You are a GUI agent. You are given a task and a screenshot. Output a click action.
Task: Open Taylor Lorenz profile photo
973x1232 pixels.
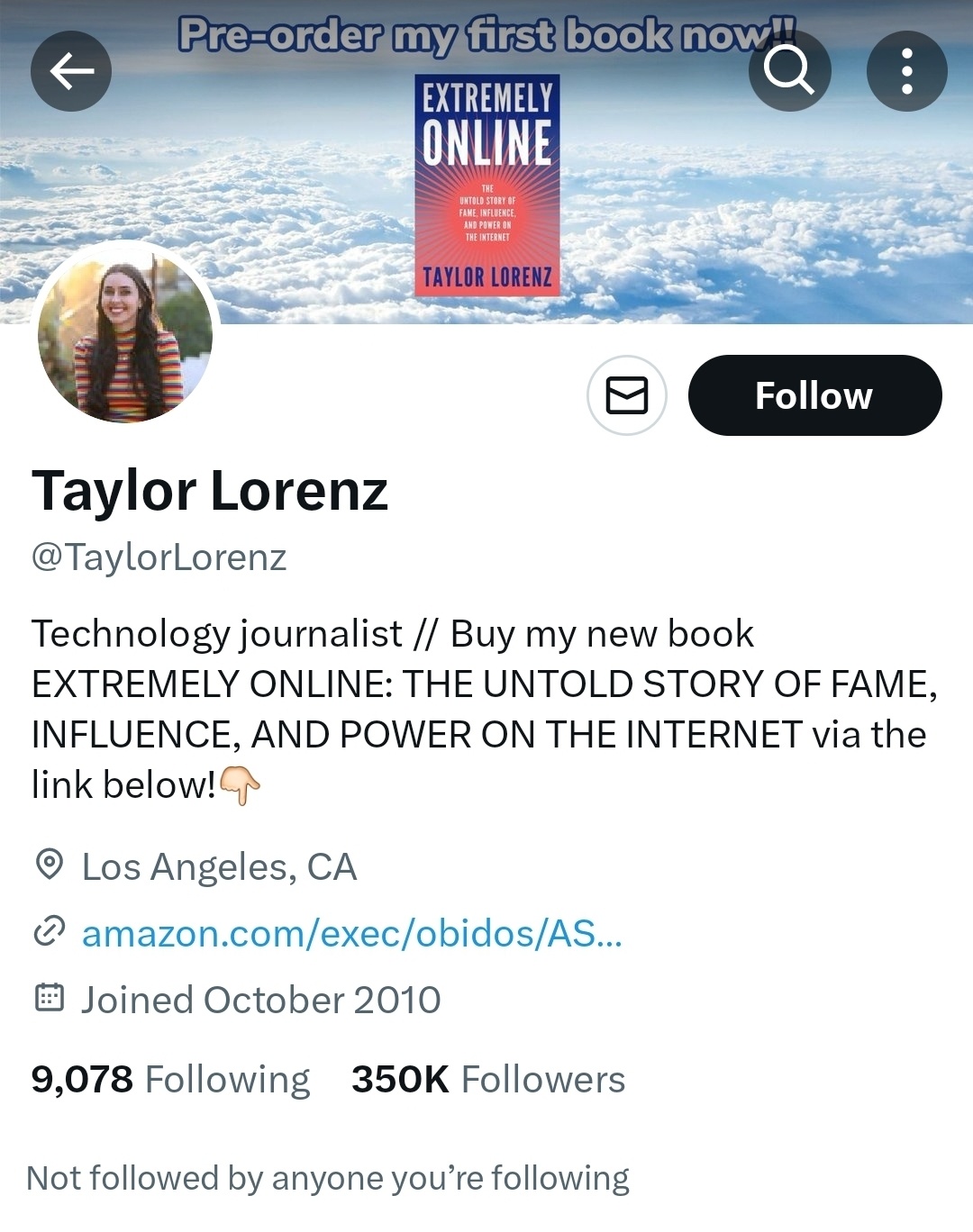(125, 334)
